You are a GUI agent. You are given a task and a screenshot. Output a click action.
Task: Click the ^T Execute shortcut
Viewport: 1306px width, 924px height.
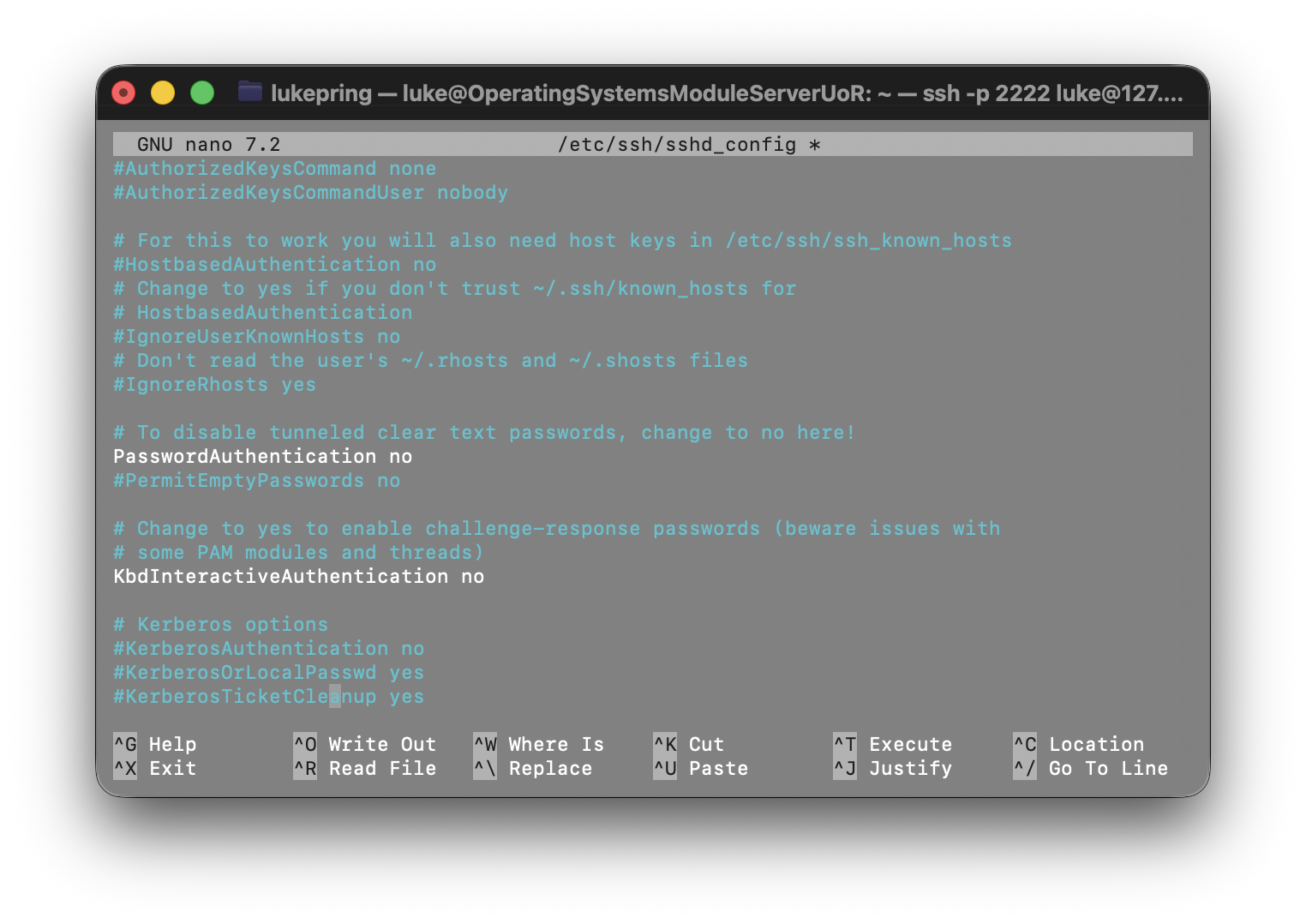pos(893,744)
